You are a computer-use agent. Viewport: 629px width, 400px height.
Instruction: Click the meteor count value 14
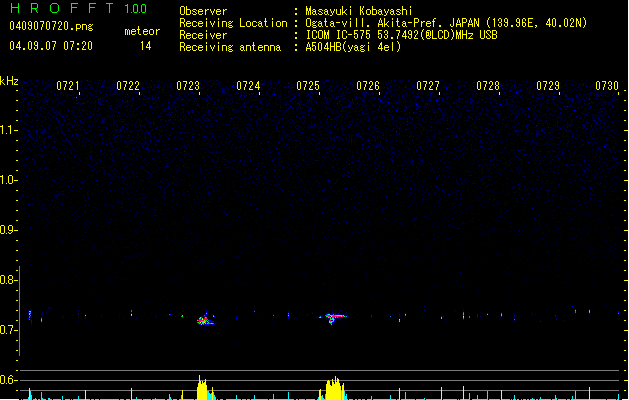146,46
